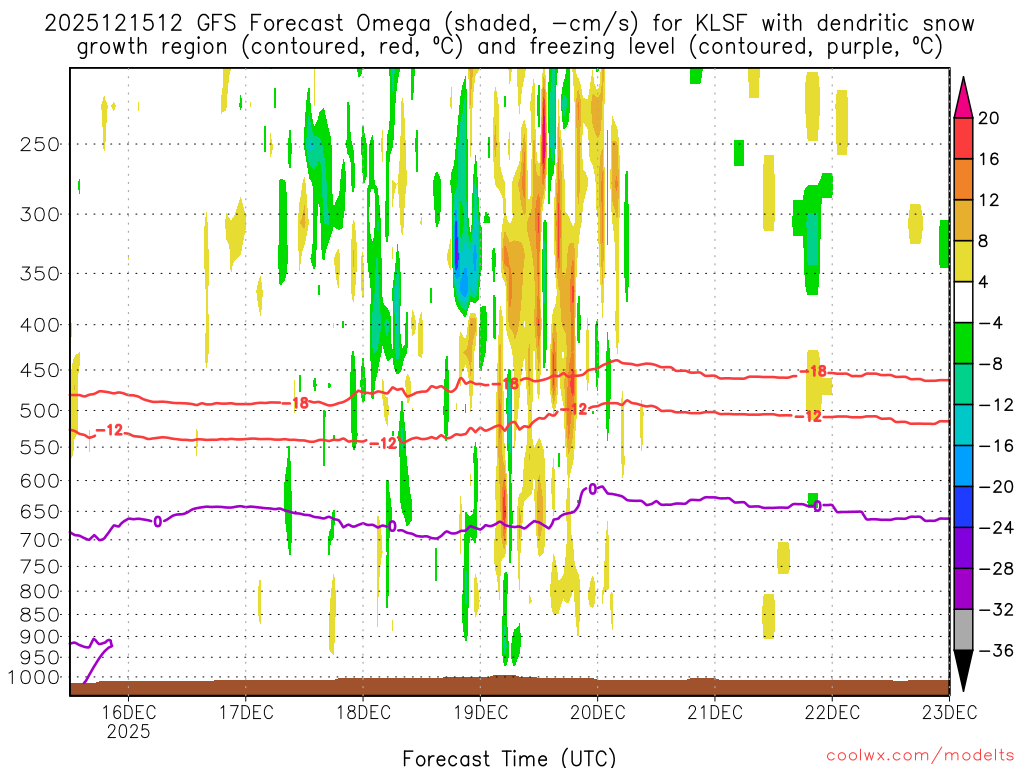Click the 550 pressure level label
Screen dimensions: 1024x768
tap(40, 447)
